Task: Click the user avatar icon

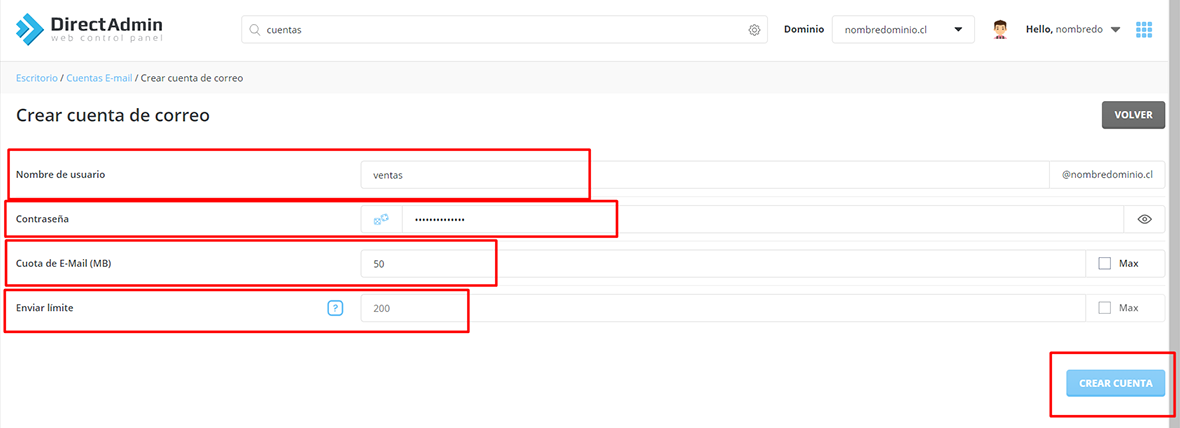Action: [x=999, y=30]
